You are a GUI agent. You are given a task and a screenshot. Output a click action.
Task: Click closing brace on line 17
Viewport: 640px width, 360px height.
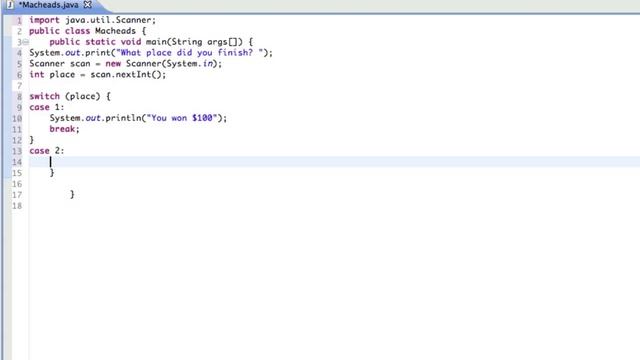coord(72,194)
